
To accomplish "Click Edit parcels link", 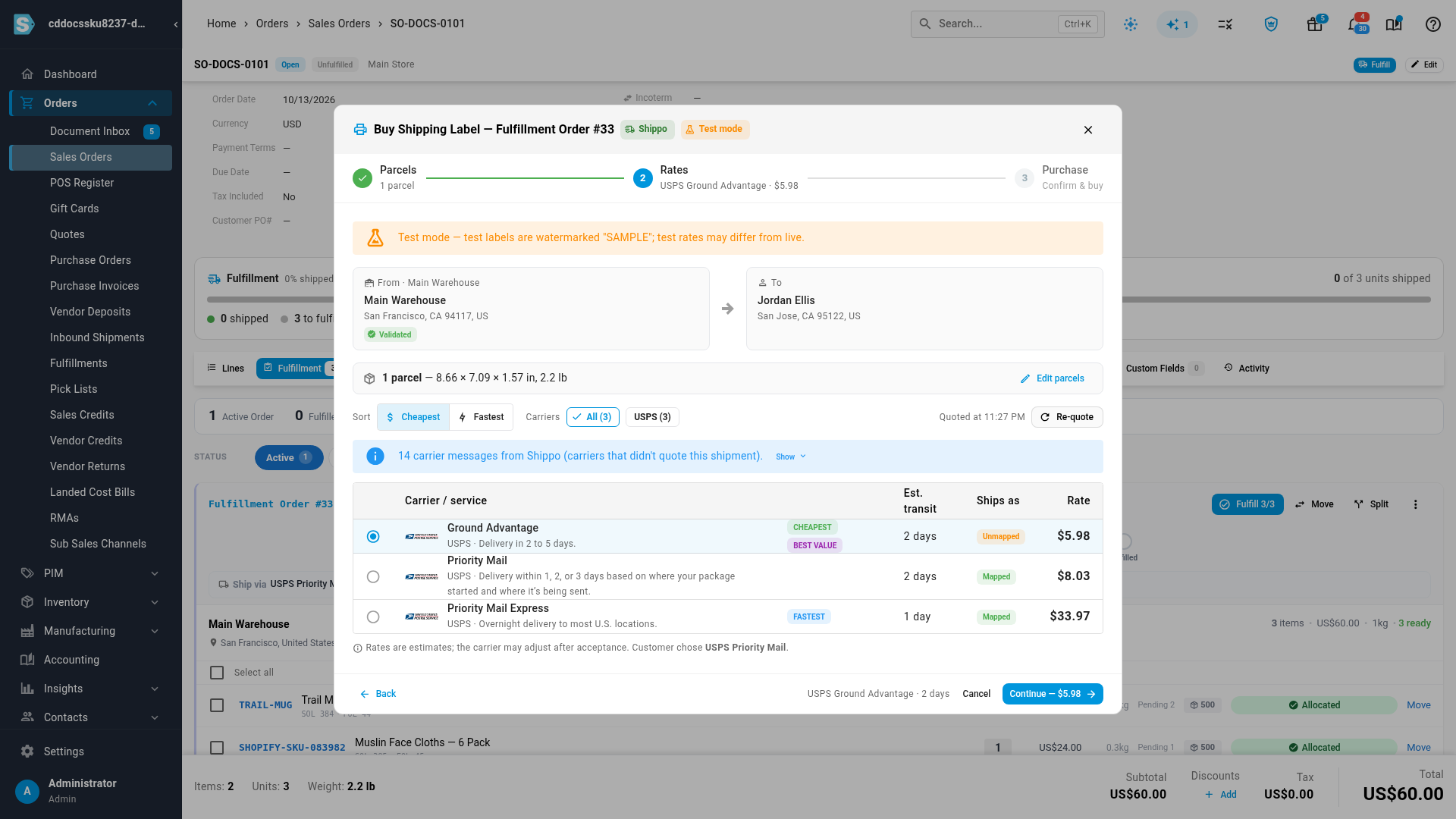I will coord(1053,378).
